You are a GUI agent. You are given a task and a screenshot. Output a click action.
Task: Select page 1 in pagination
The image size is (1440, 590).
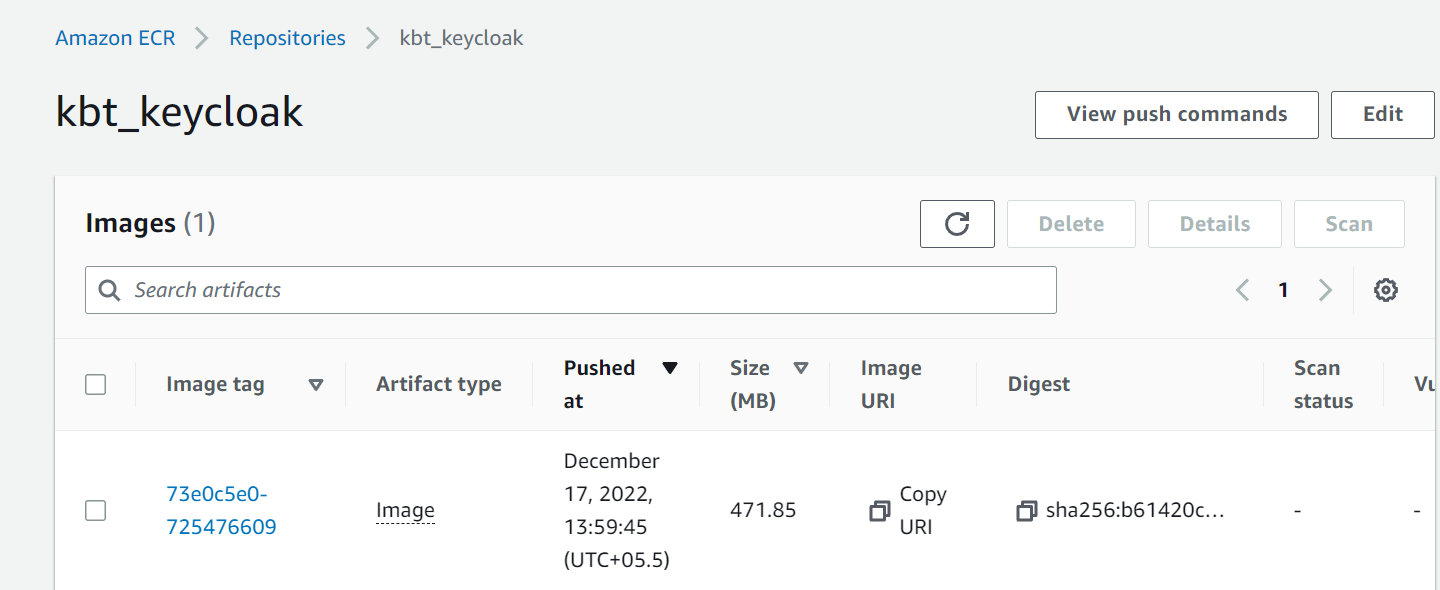[x=1283, y=290]
